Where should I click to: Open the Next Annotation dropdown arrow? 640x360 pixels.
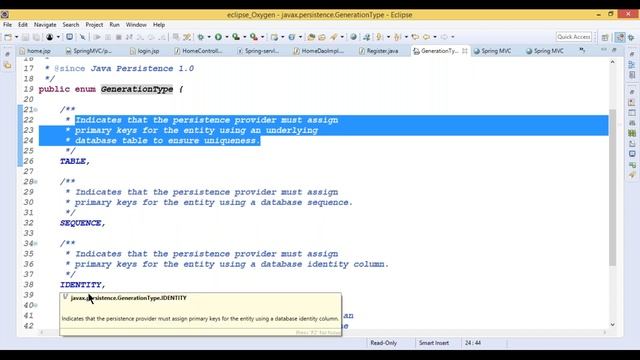coord(388,37)
